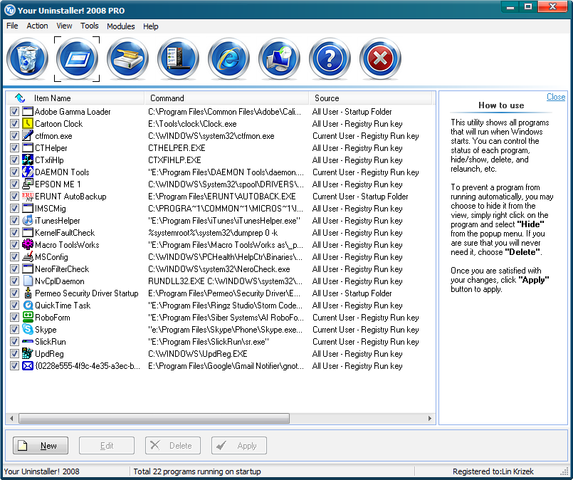Select the C:\WINDOWS\UpdReg.EXE command text

pos(198,354)
